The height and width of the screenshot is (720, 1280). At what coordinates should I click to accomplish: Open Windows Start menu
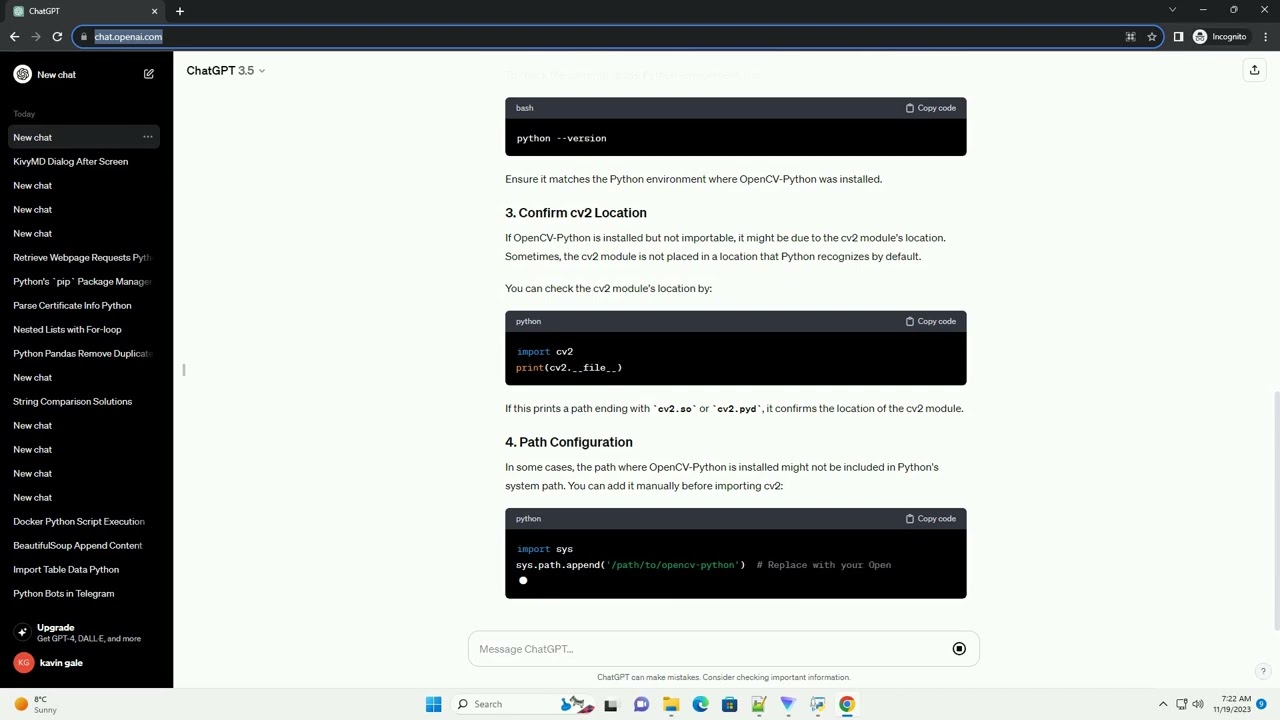coord(433,704)
